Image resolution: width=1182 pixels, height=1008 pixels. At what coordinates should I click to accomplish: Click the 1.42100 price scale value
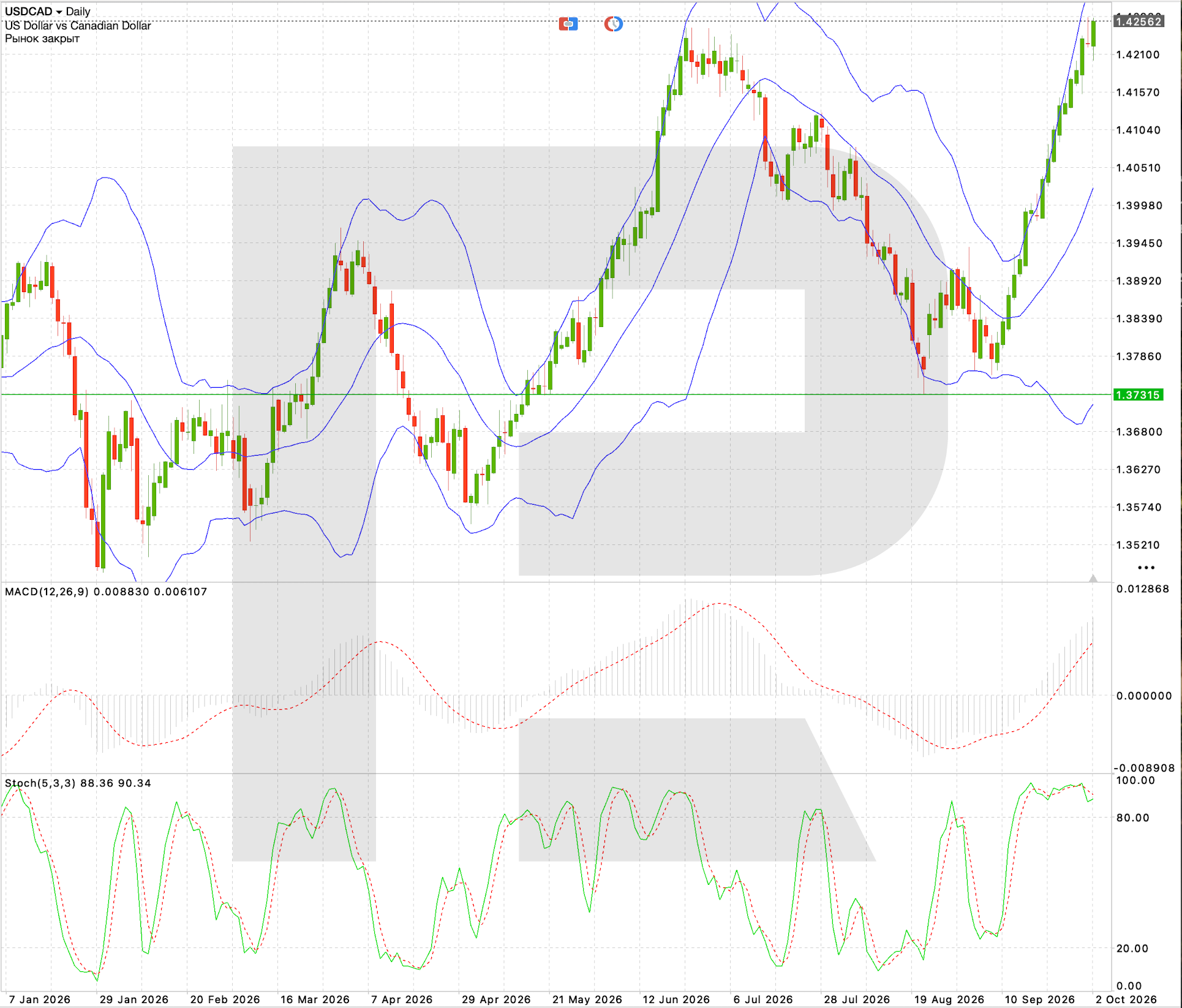1139,55
